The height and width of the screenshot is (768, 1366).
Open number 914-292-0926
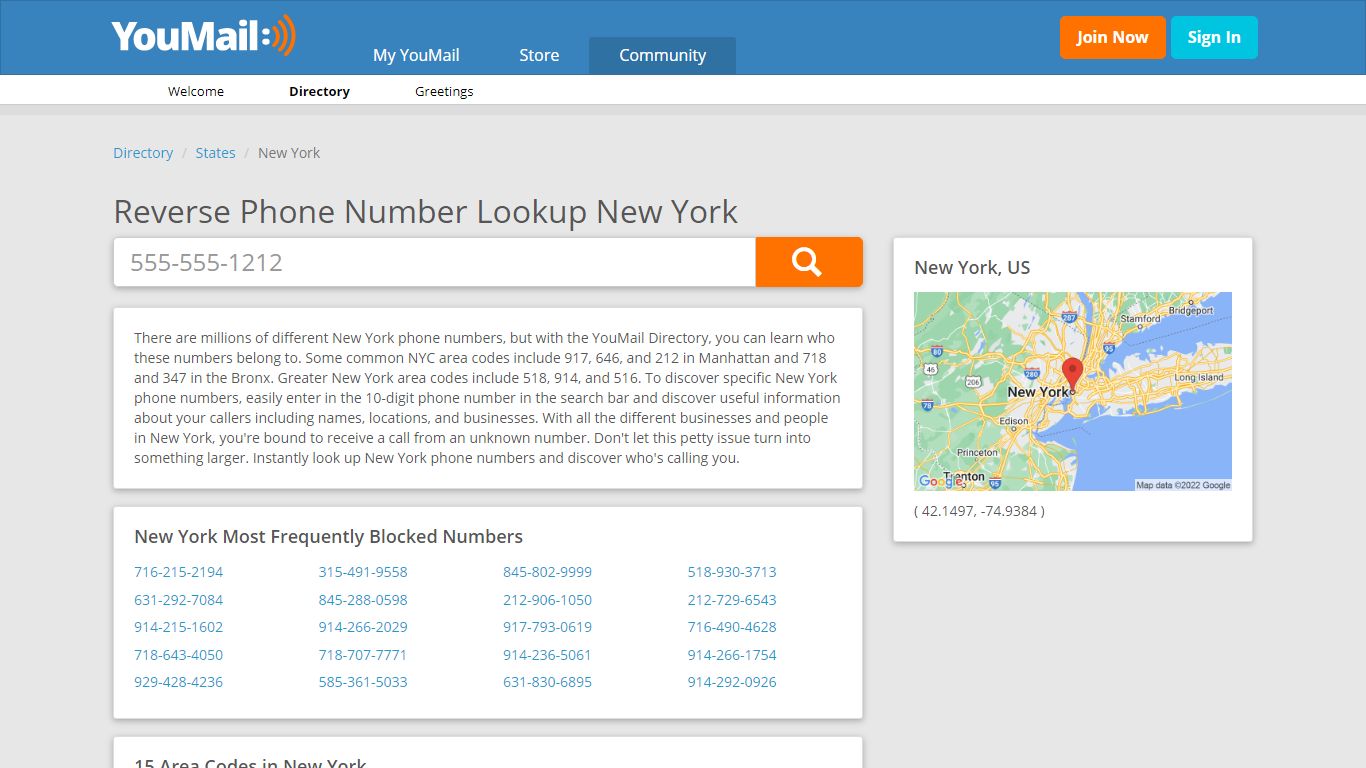tap(732, 682)
